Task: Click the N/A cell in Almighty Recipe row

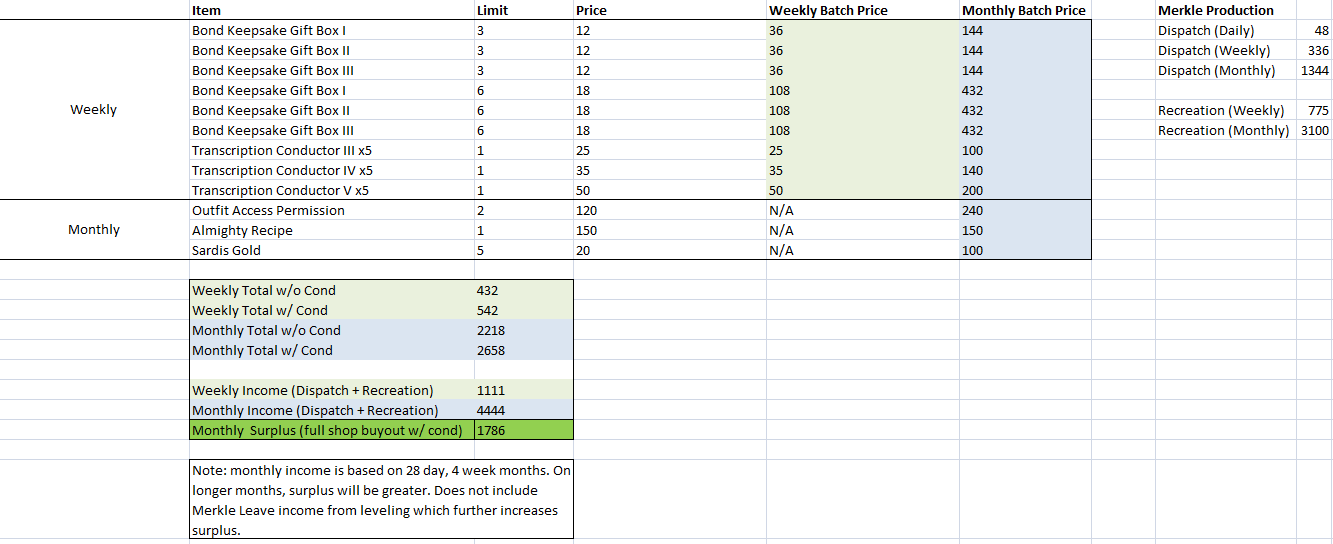Action: coord(862,230)
